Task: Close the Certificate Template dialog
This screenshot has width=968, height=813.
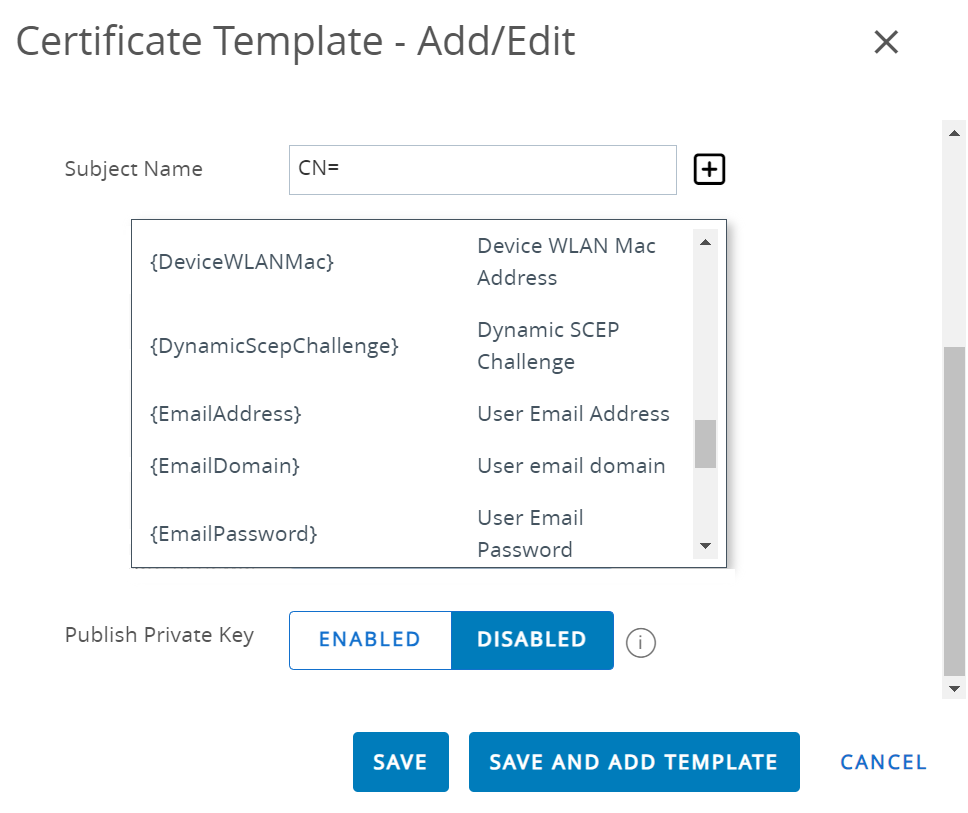Action: click(x=886, y=42)
